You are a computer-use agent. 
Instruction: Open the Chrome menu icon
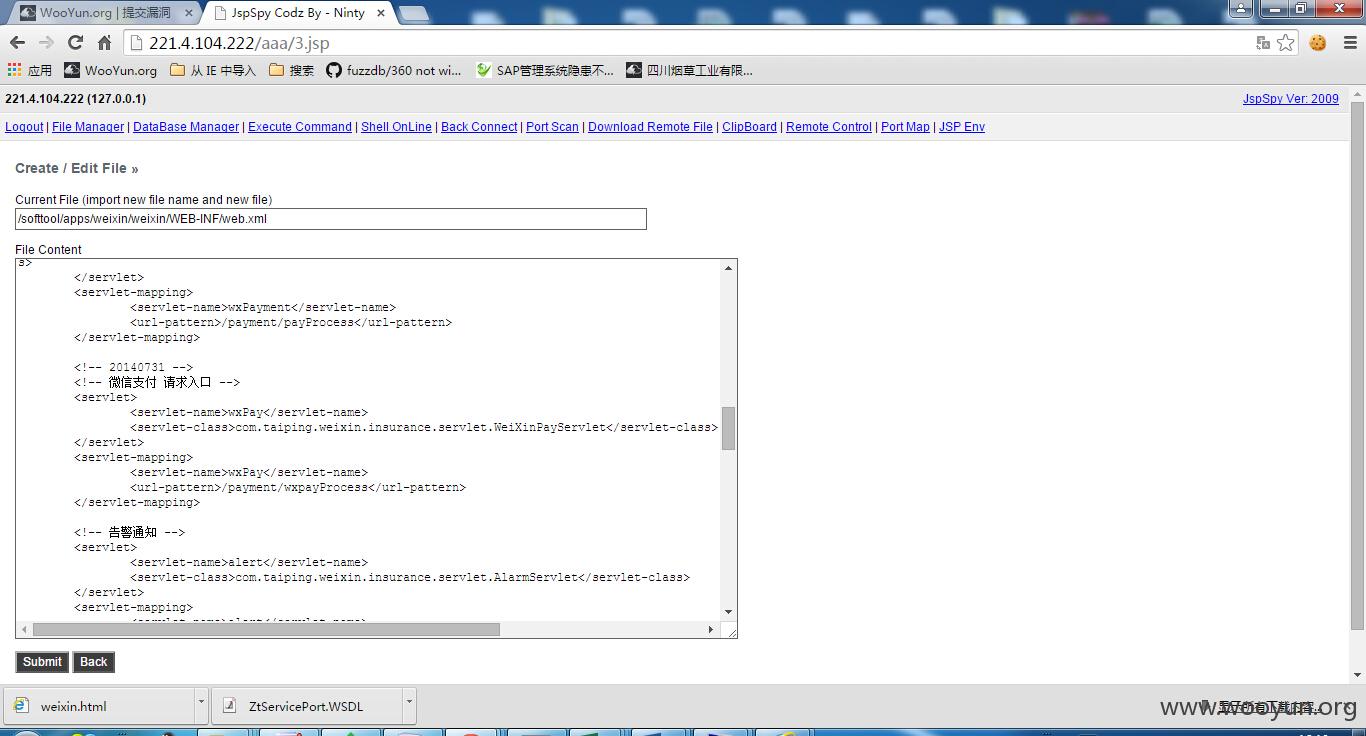[1348, 42]
